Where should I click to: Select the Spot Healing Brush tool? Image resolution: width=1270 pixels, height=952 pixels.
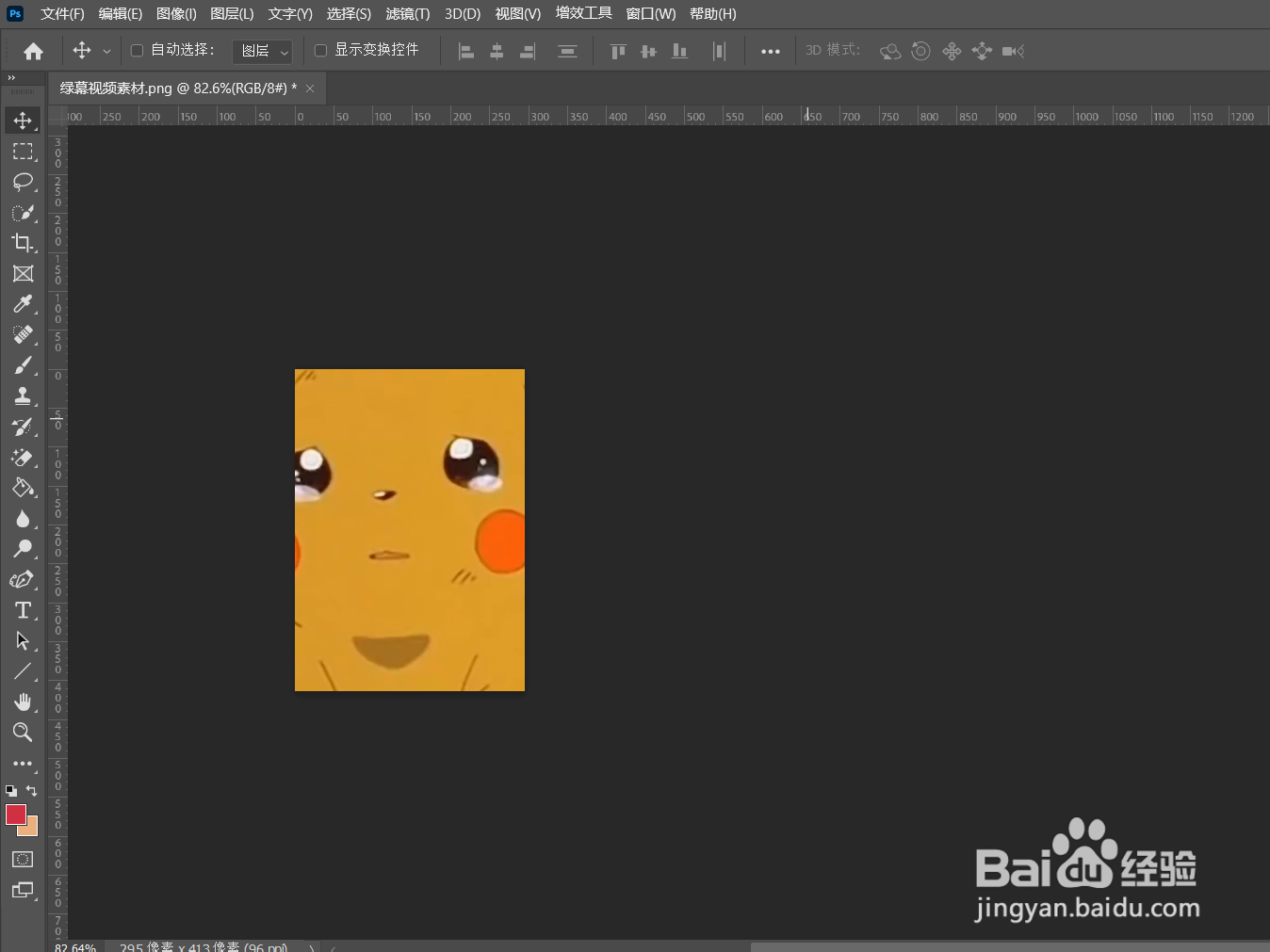pyautogui.click(x=23, y=335)
